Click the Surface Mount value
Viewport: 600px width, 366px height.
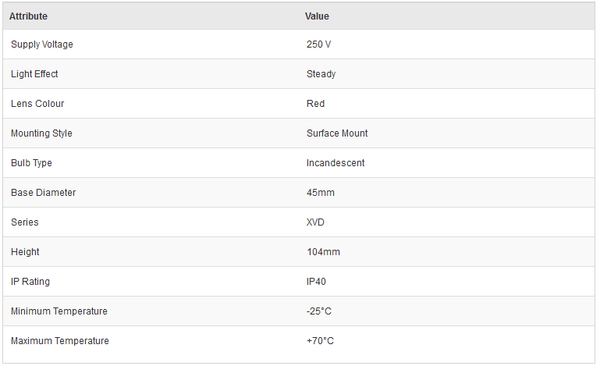click(x=337, y=133)
